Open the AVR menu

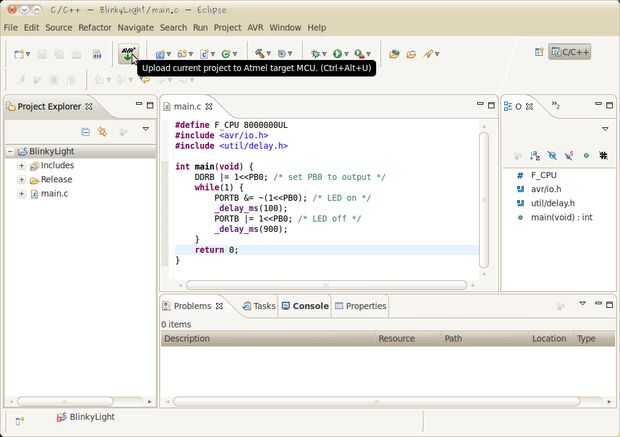[x=254, y=27]
